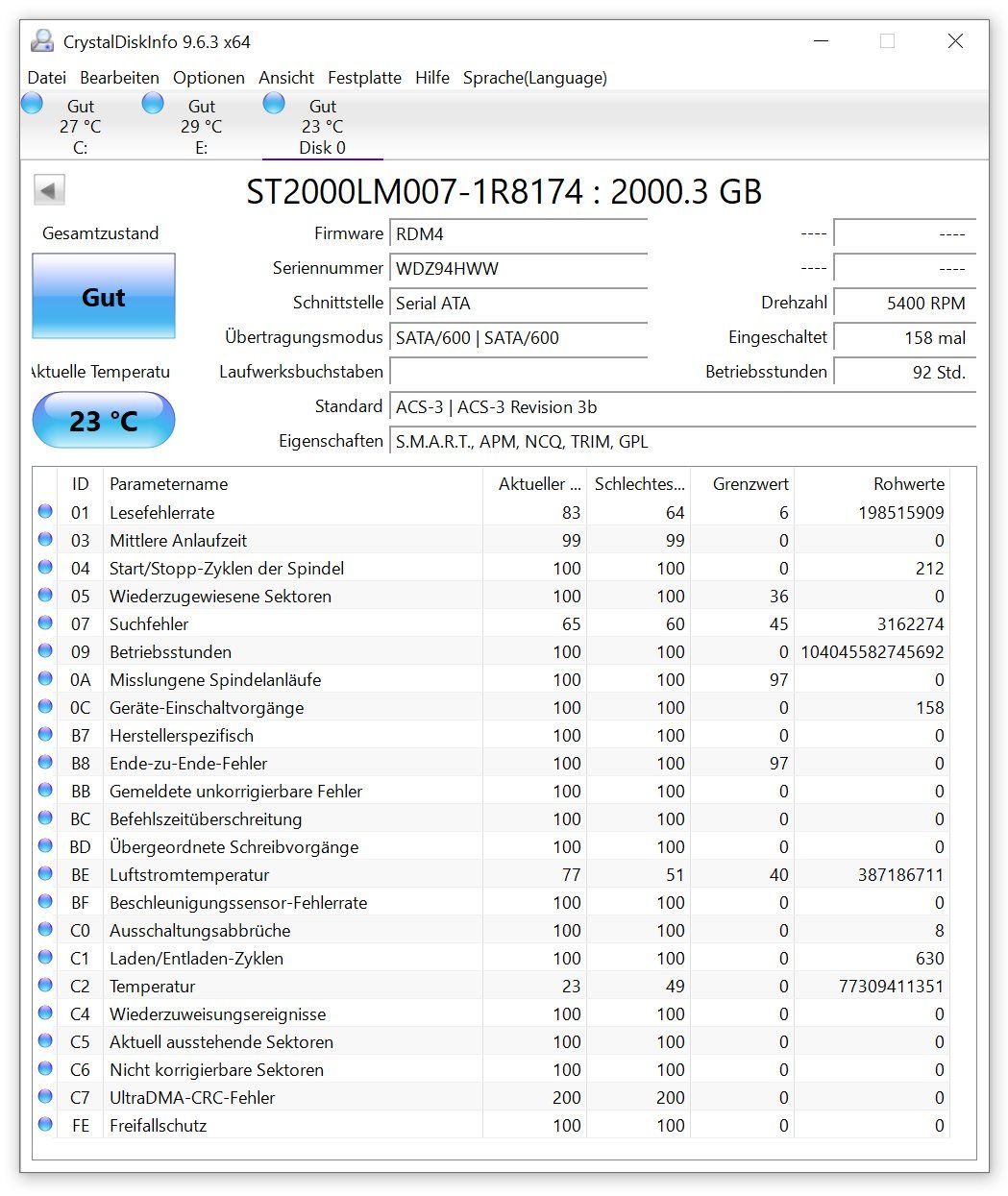Select Wiederzuweisungsereignisse row C4

491,1013
